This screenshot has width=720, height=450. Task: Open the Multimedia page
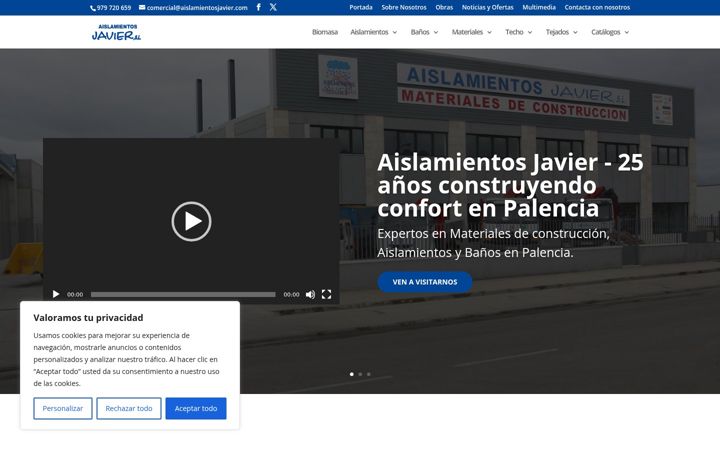pyautogui.click(x=539, y=7)
